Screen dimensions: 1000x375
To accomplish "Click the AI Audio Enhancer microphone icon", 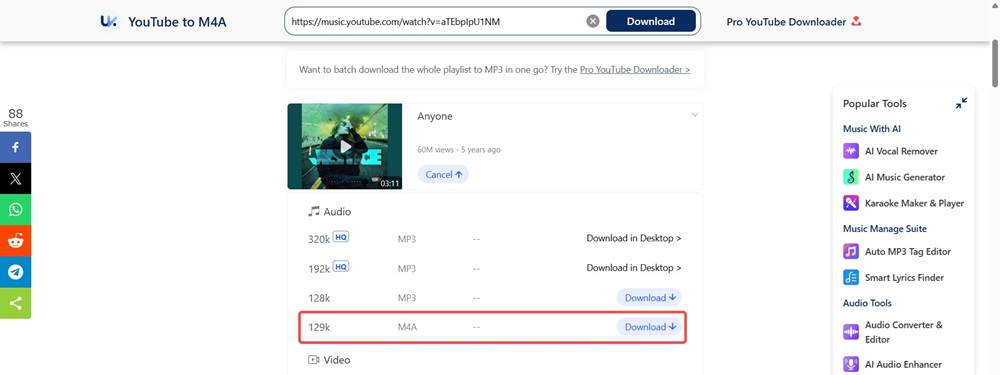I will tap(851, 364).
